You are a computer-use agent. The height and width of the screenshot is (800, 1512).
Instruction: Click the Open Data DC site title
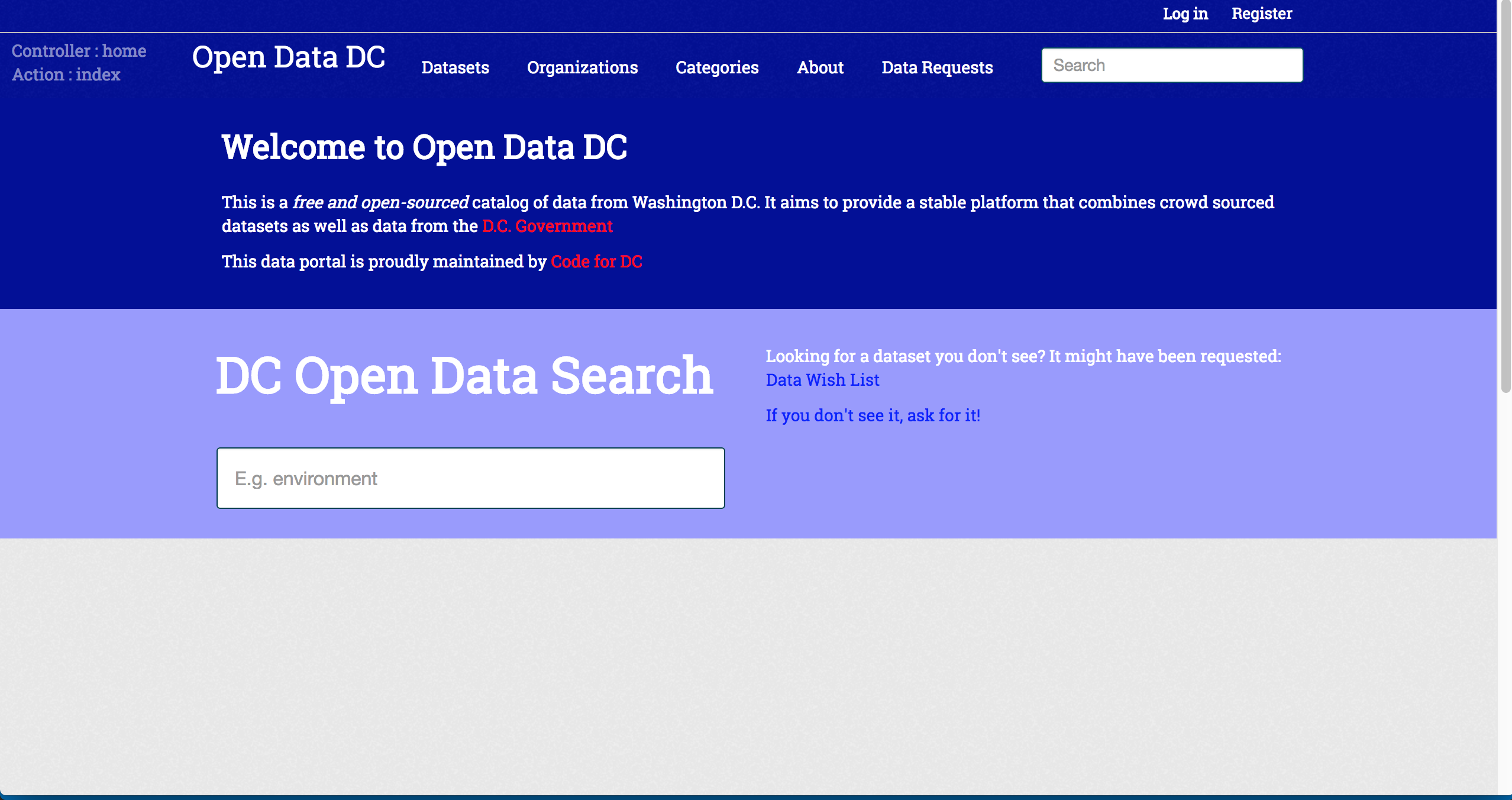point(289,57)
